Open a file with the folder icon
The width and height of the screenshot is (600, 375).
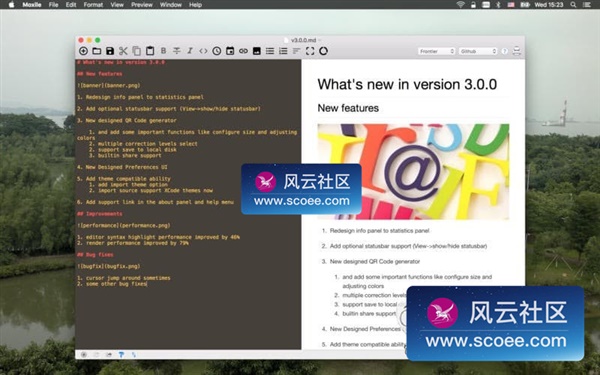(96, 51)
